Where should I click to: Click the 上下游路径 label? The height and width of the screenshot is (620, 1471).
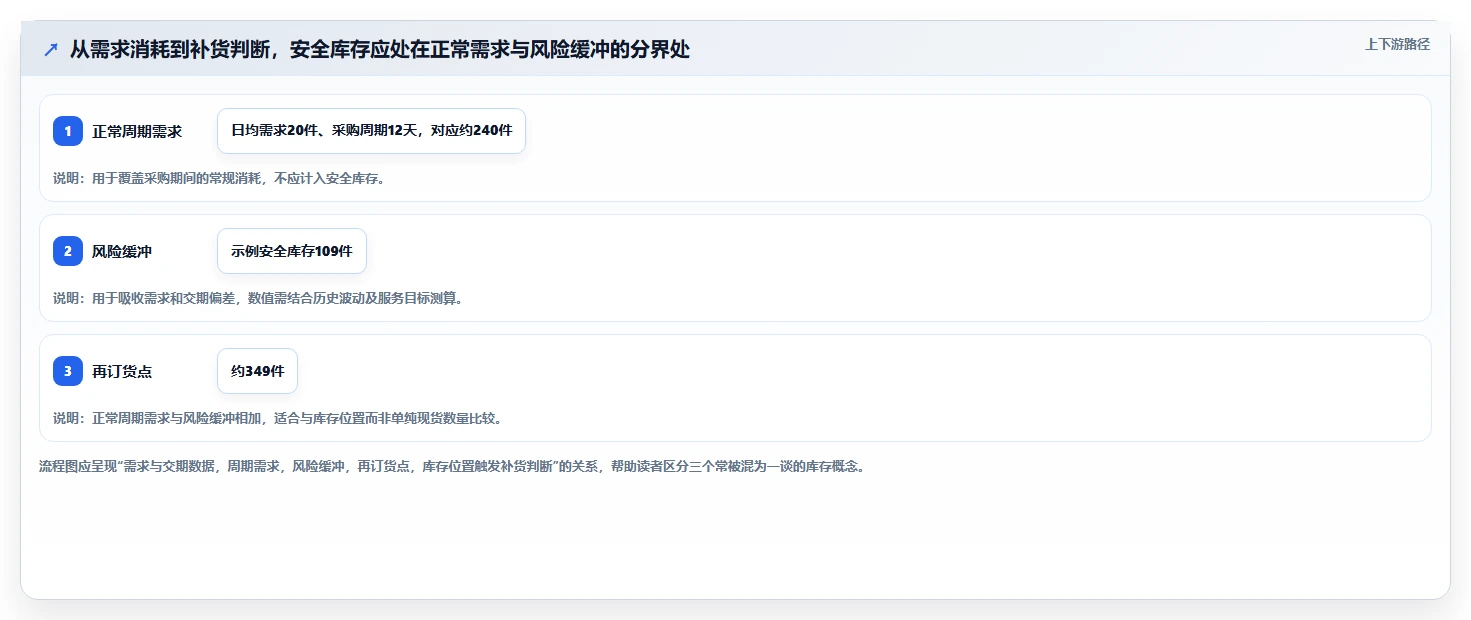click(1398, 44)
